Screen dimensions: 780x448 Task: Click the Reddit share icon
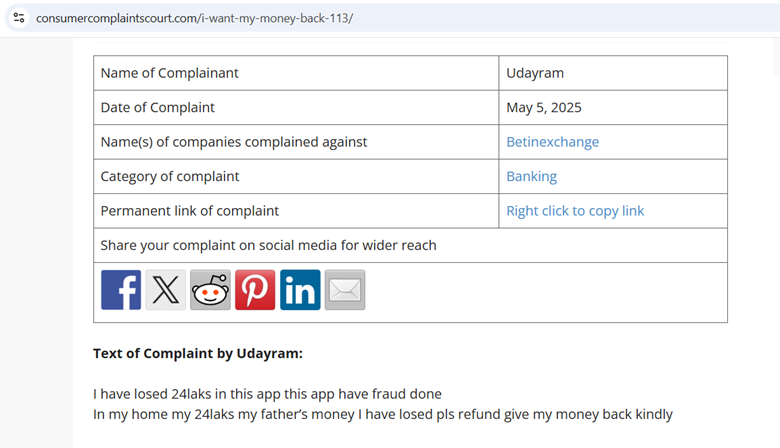coord(210,290)
